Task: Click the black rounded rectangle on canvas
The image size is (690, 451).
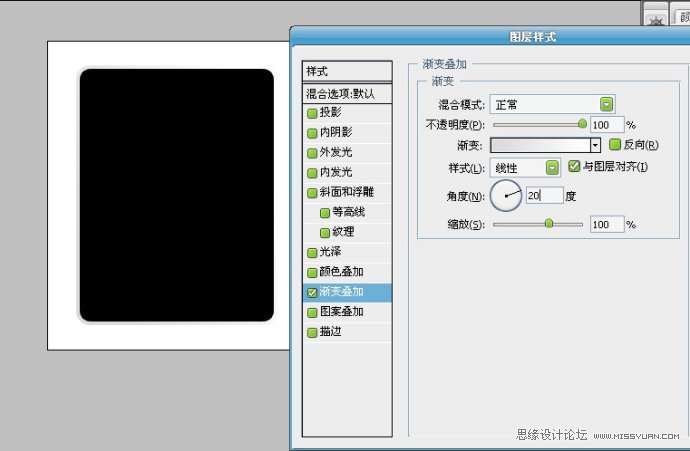Action: (177, 195)
